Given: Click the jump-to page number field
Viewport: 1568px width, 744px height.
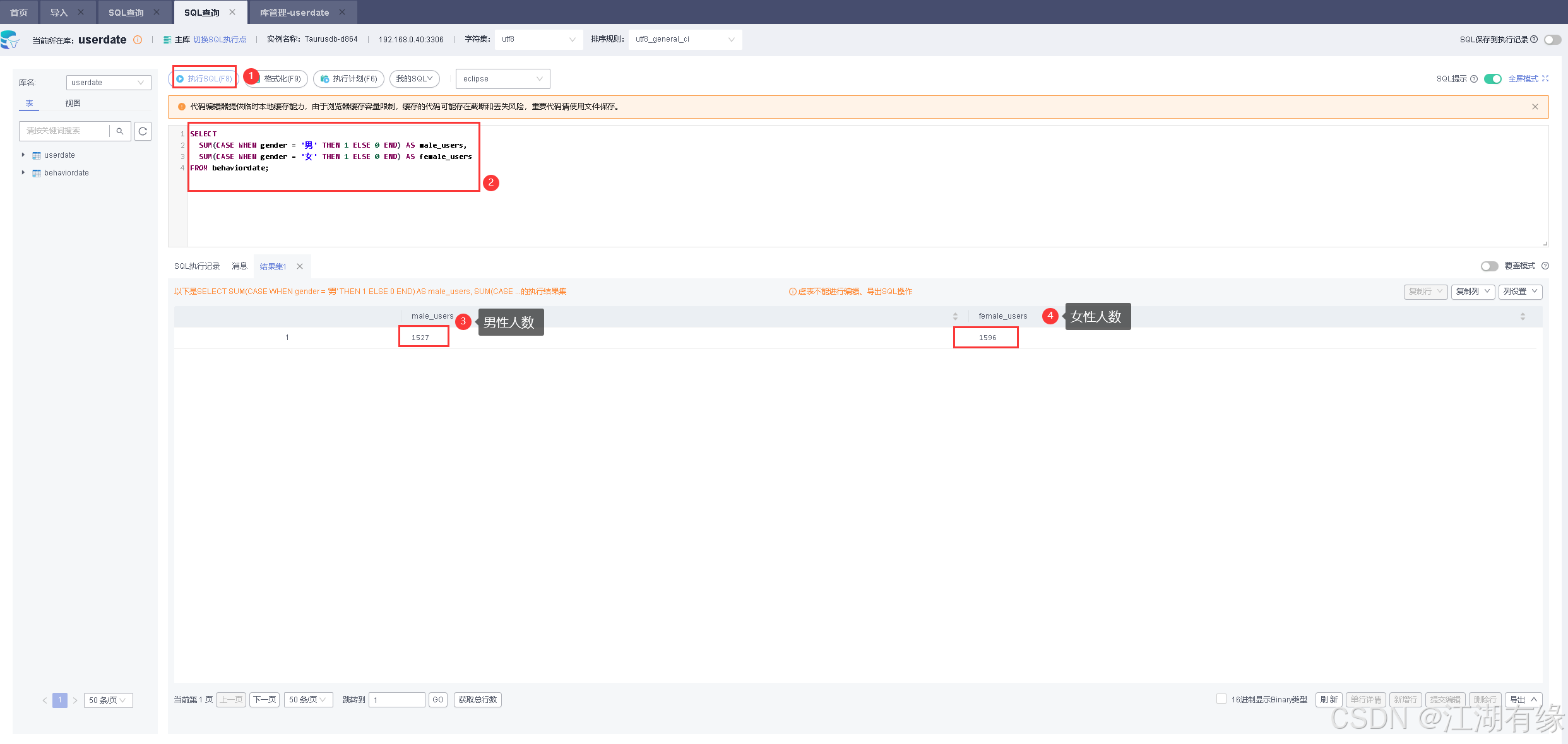Looking at the screenshot, I should click(x=396, y=700).
